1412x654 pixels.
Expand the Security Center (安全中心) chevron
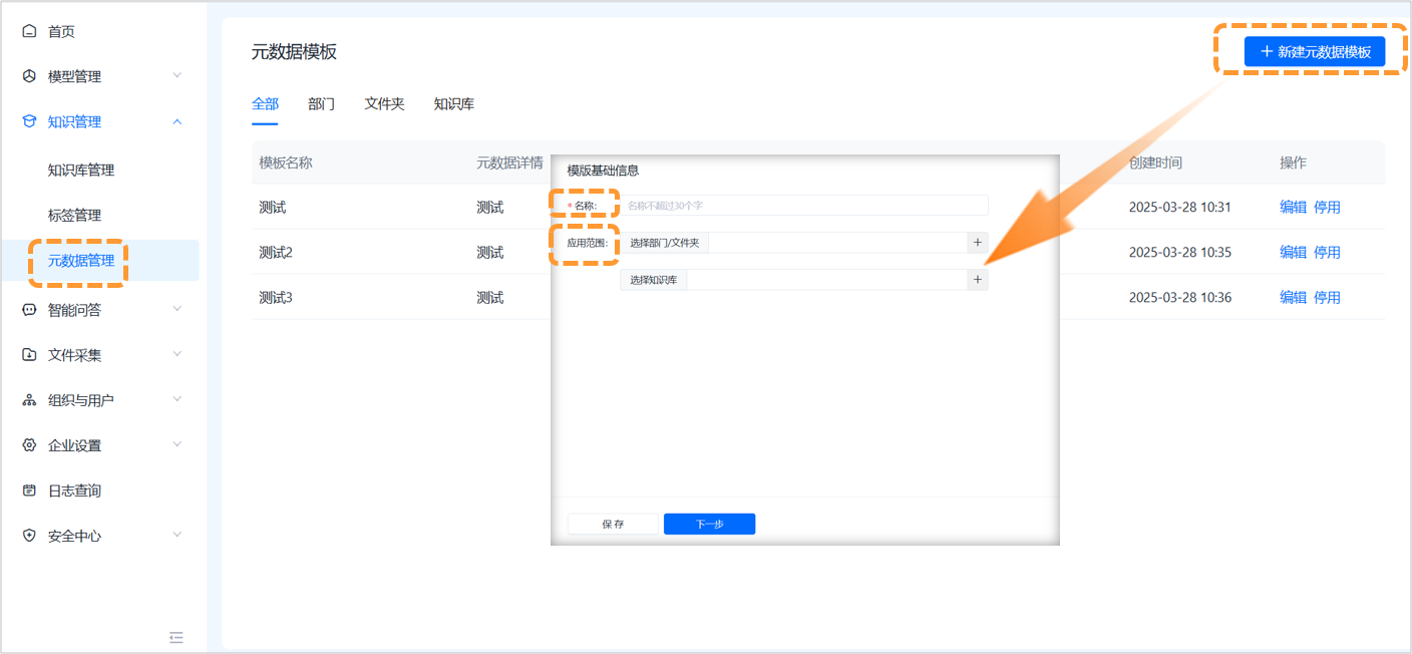tap(177, 535)
